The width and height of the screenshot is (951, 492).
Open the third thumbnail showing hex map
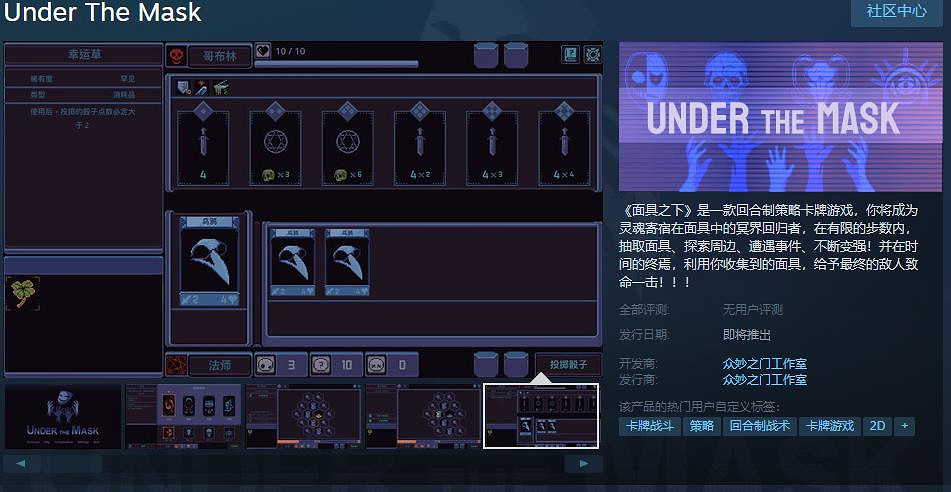pos(304,416)
